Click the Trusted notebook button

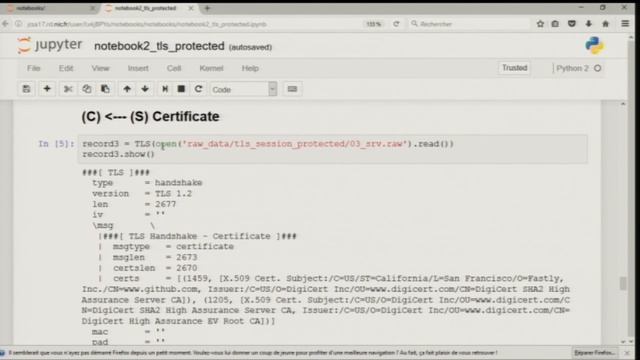514,68
